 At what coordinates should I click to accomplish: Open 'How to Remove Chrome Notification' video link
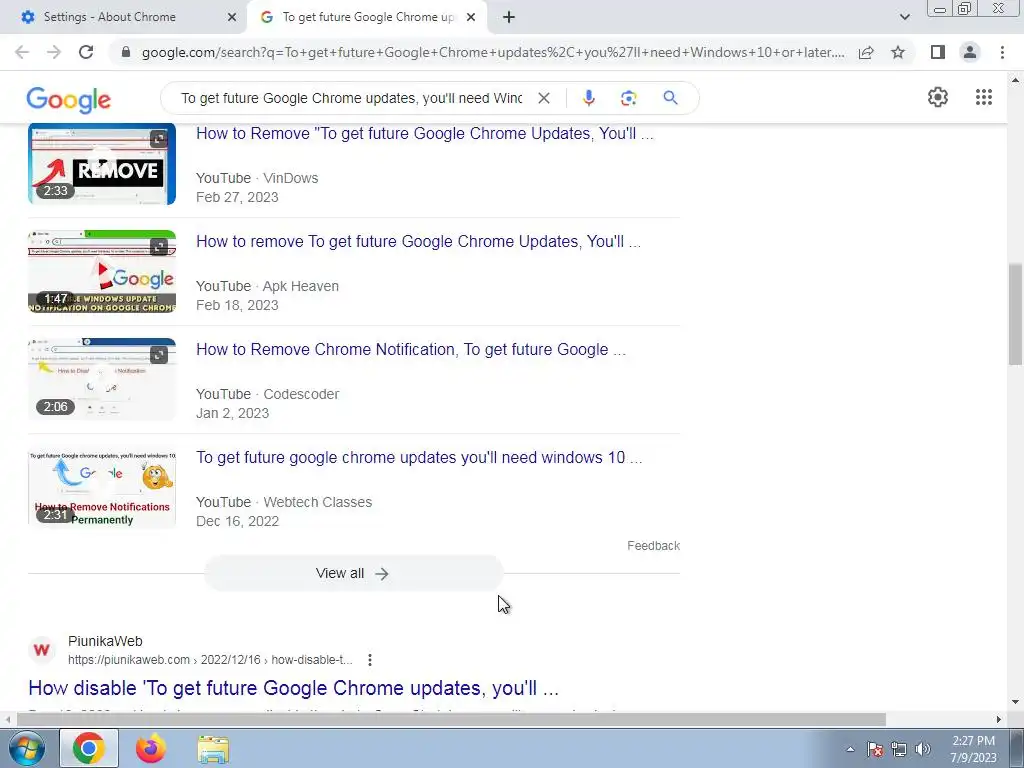click(x=411, y=349)
